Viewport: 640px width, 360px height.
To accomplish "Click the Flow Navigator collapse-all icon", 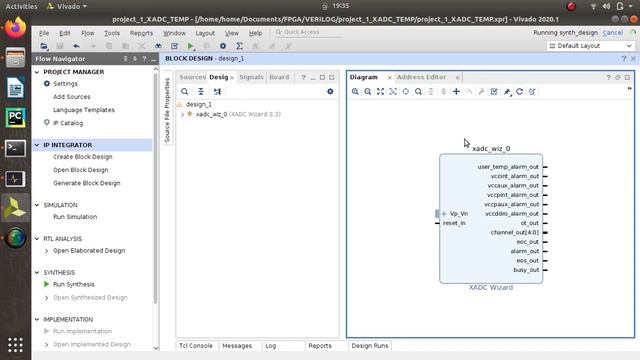I will click(125, 59).
